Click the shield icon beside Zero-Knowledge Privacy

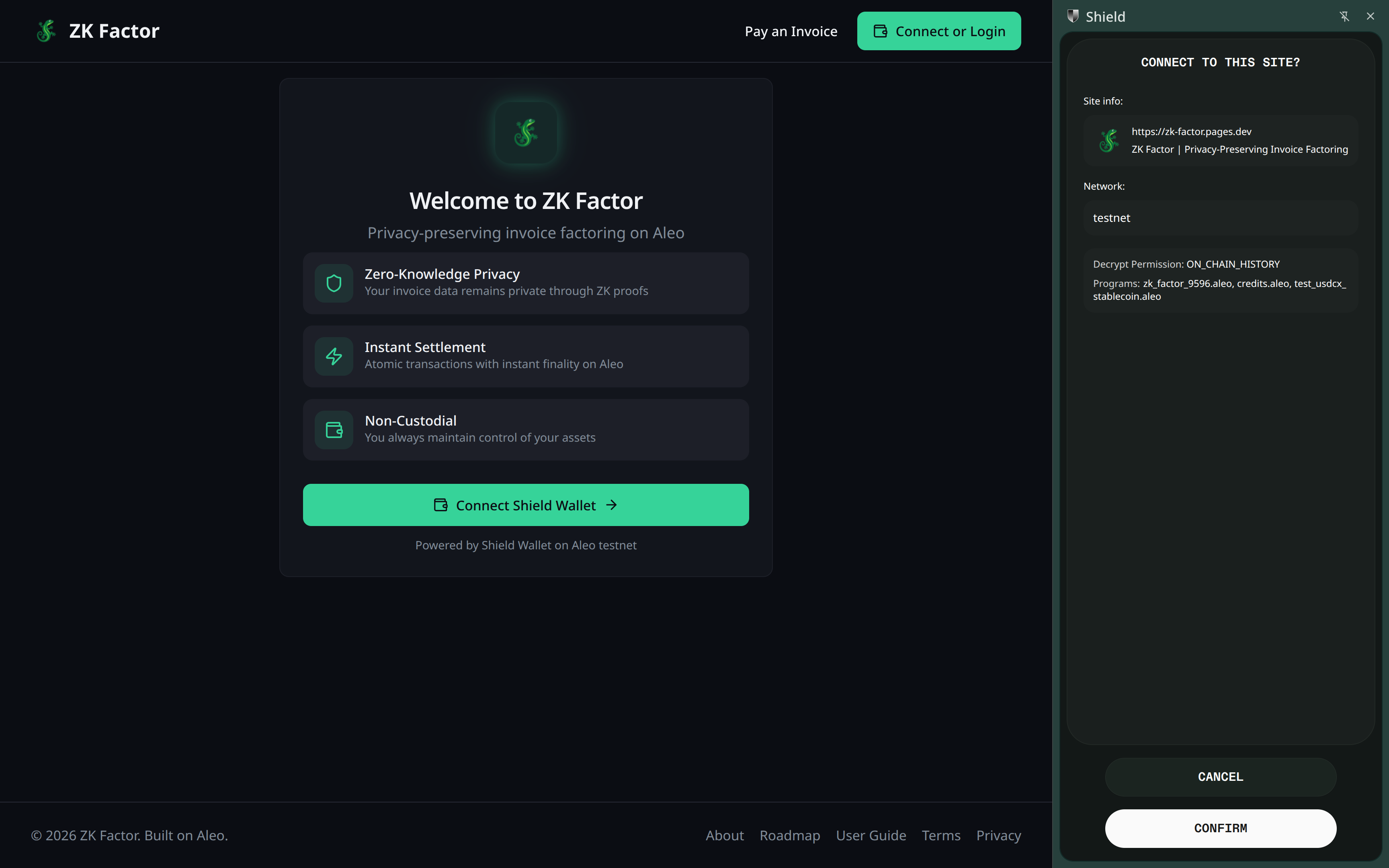[x=334, y=283]
